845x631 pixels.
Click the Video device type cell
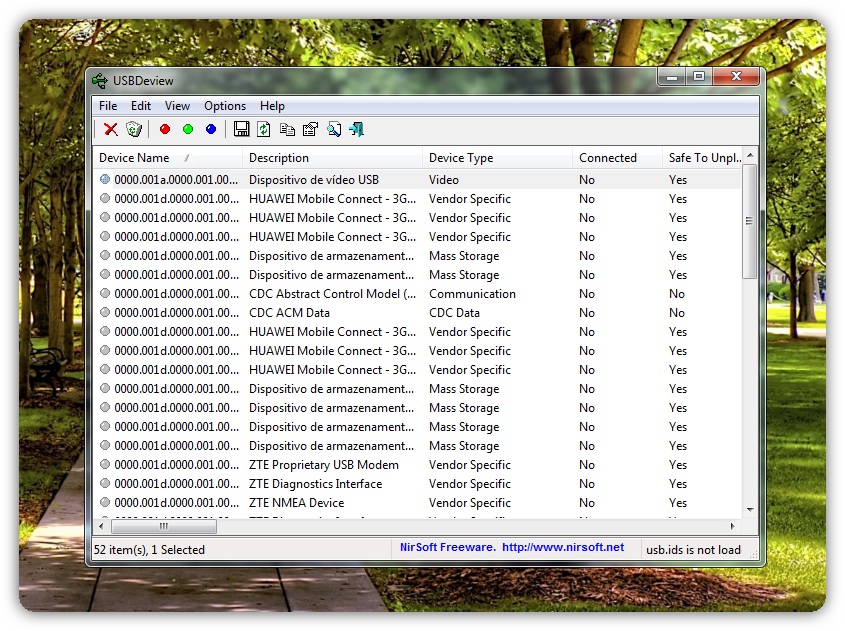pyautogui.click(x=444, y=179)
